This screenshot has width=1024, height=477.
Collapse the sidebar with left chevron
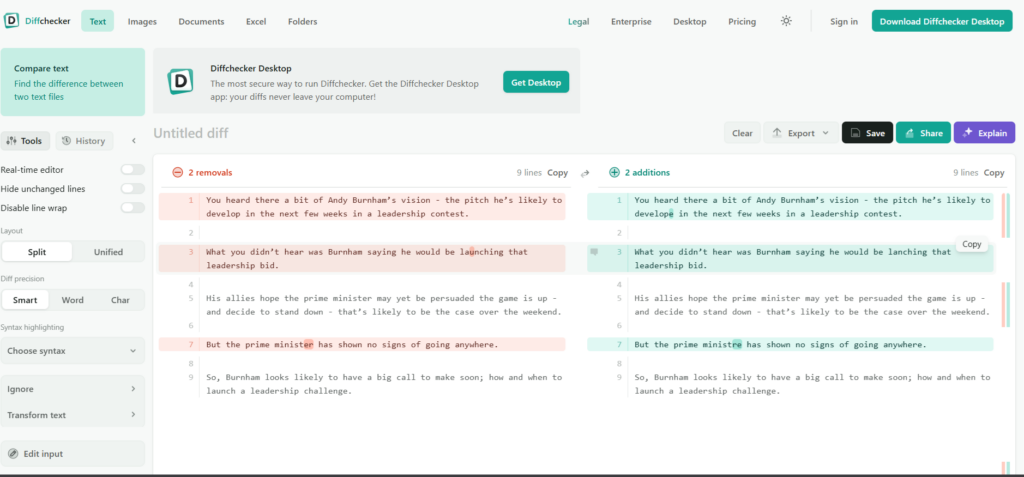coord(133,140)
